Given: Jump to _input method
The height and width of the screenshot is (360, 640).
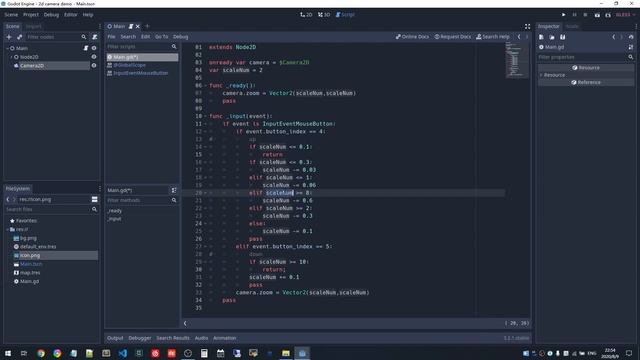Looking at the screenshot, I should tap(114, 219).
